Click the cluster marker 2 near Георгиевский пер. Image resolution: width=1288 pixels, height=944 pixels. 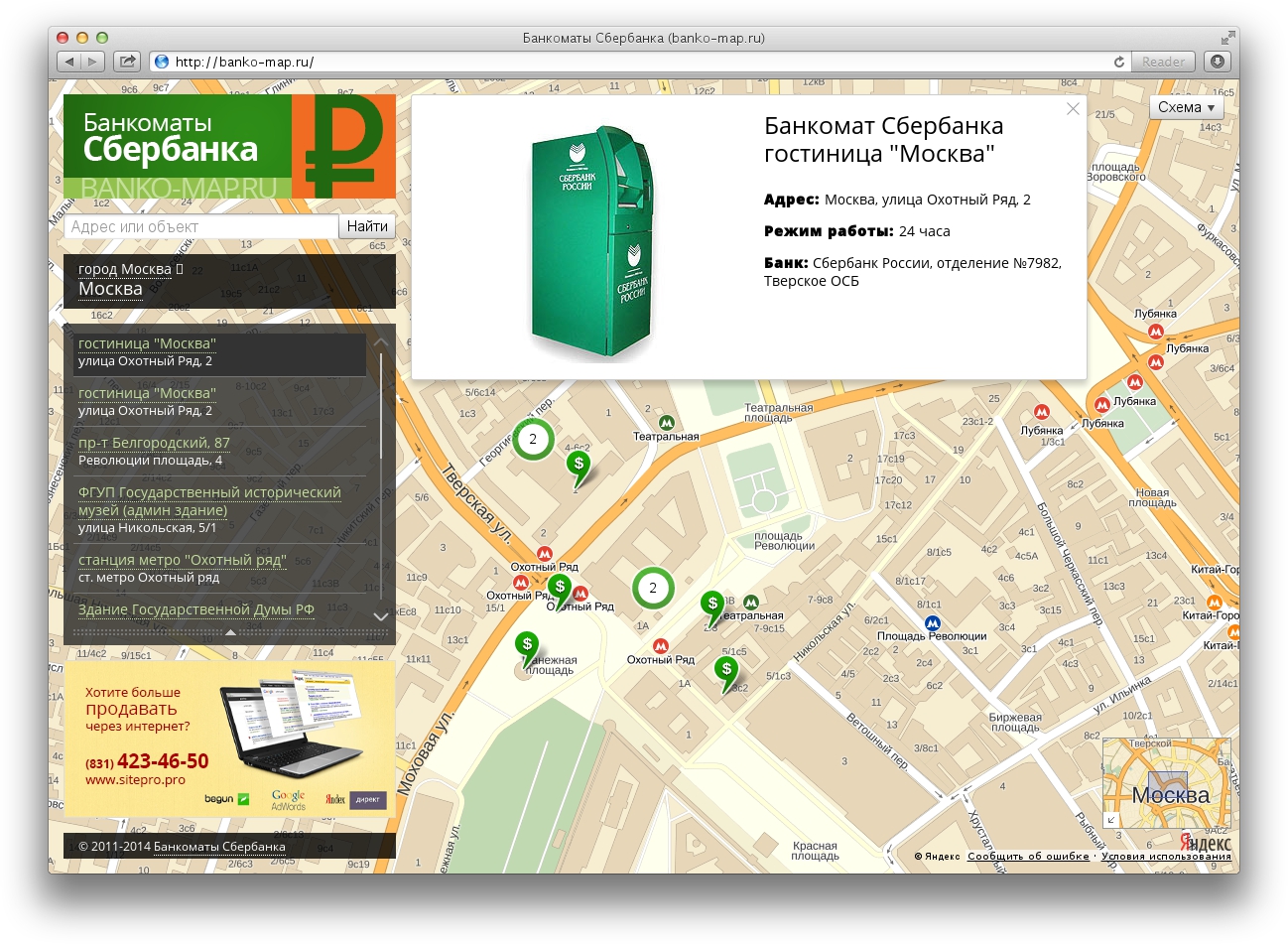click(x=533, y=439)
